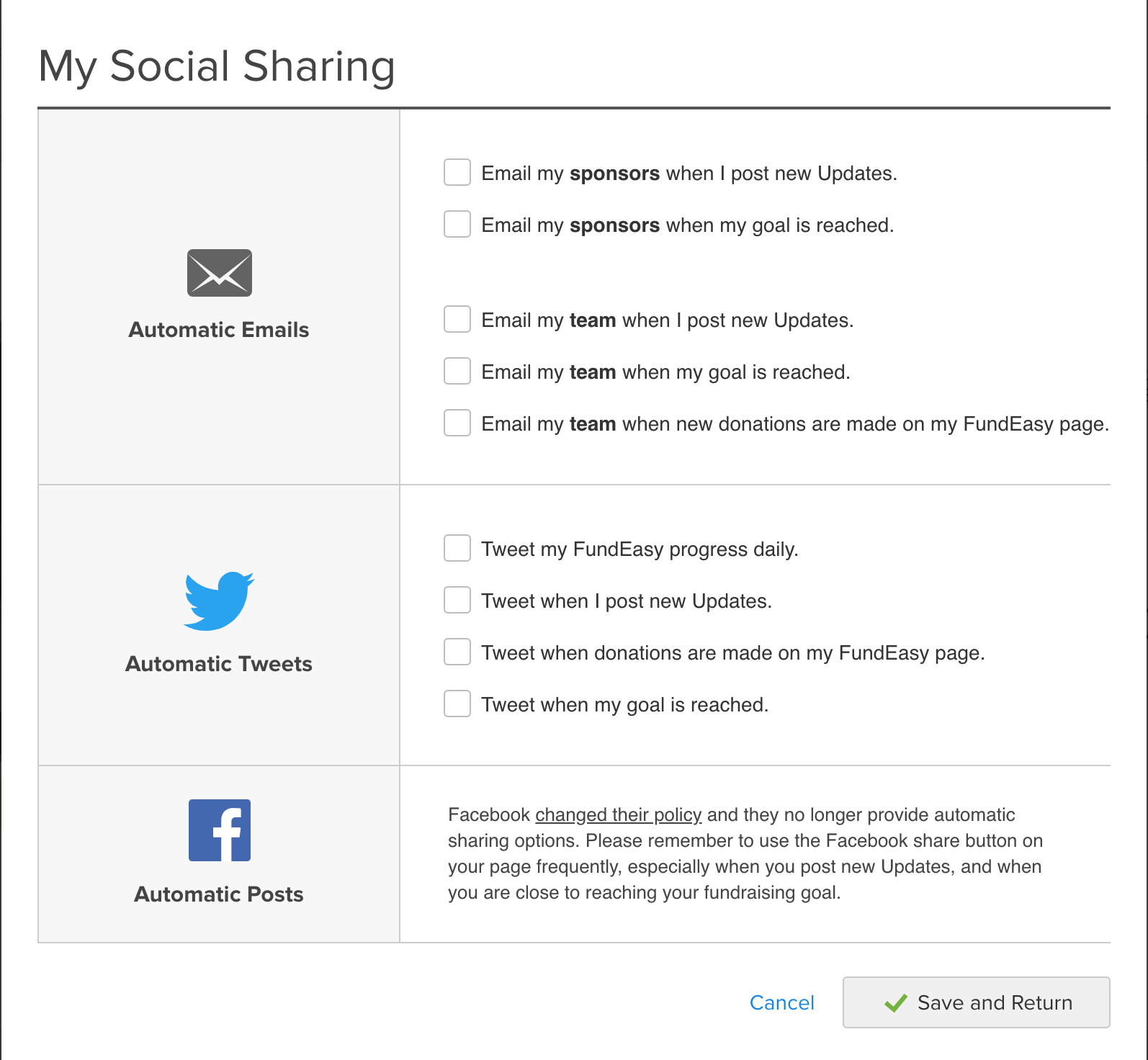Click the green checkmark on Save button
The width and height of the screenshot is (1148, 1060).
(896, 1002)
